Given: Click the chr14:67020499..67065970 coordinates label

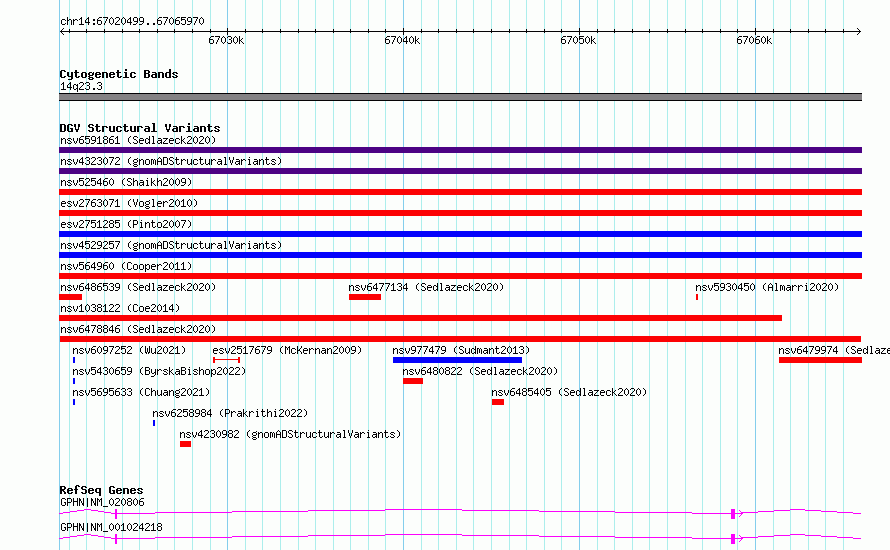Looking at the screenshot, I should (x=132, y=21).
